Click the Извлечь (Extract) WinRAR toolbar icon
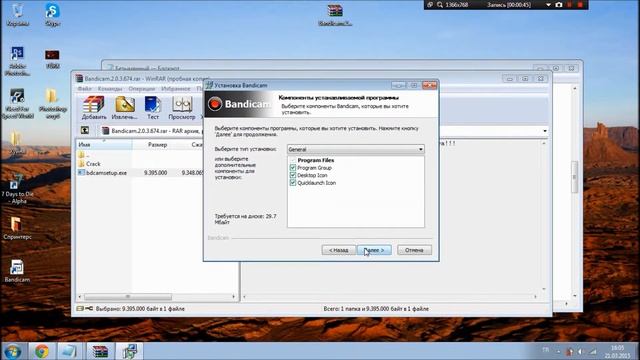The height and width of the screenshot is (360, 640). [x=124, y=108]
